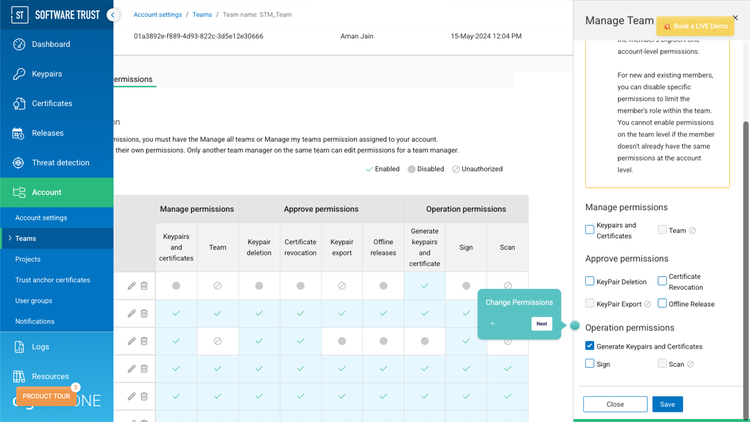Go back using the tour arrow
This screenshot has width=750, height=422.
click(x=493, y=324)
